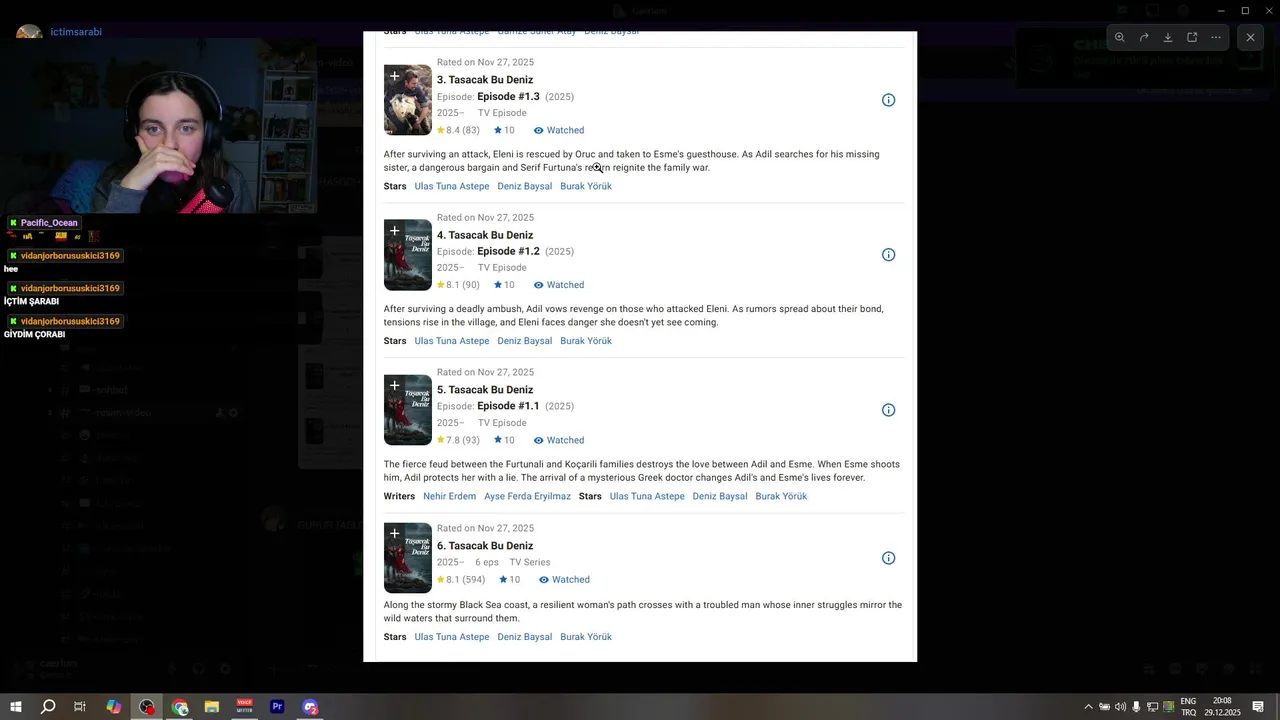Click the zoom magnifier icon in image viewer

click(1120, 37)
